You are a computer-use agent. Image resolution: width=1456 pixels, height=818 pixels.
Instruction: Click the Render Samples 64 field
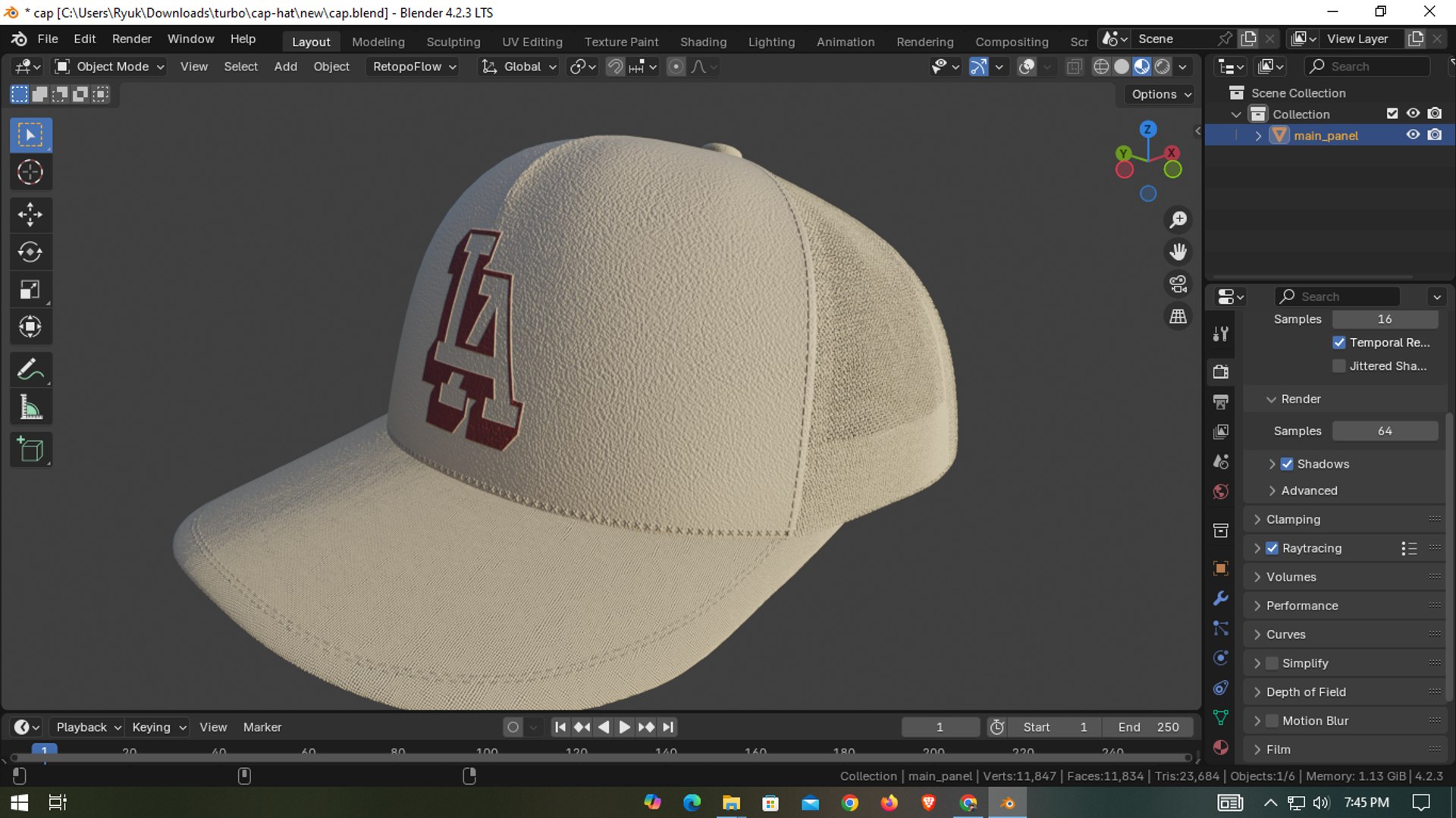tap(1385, 431)
